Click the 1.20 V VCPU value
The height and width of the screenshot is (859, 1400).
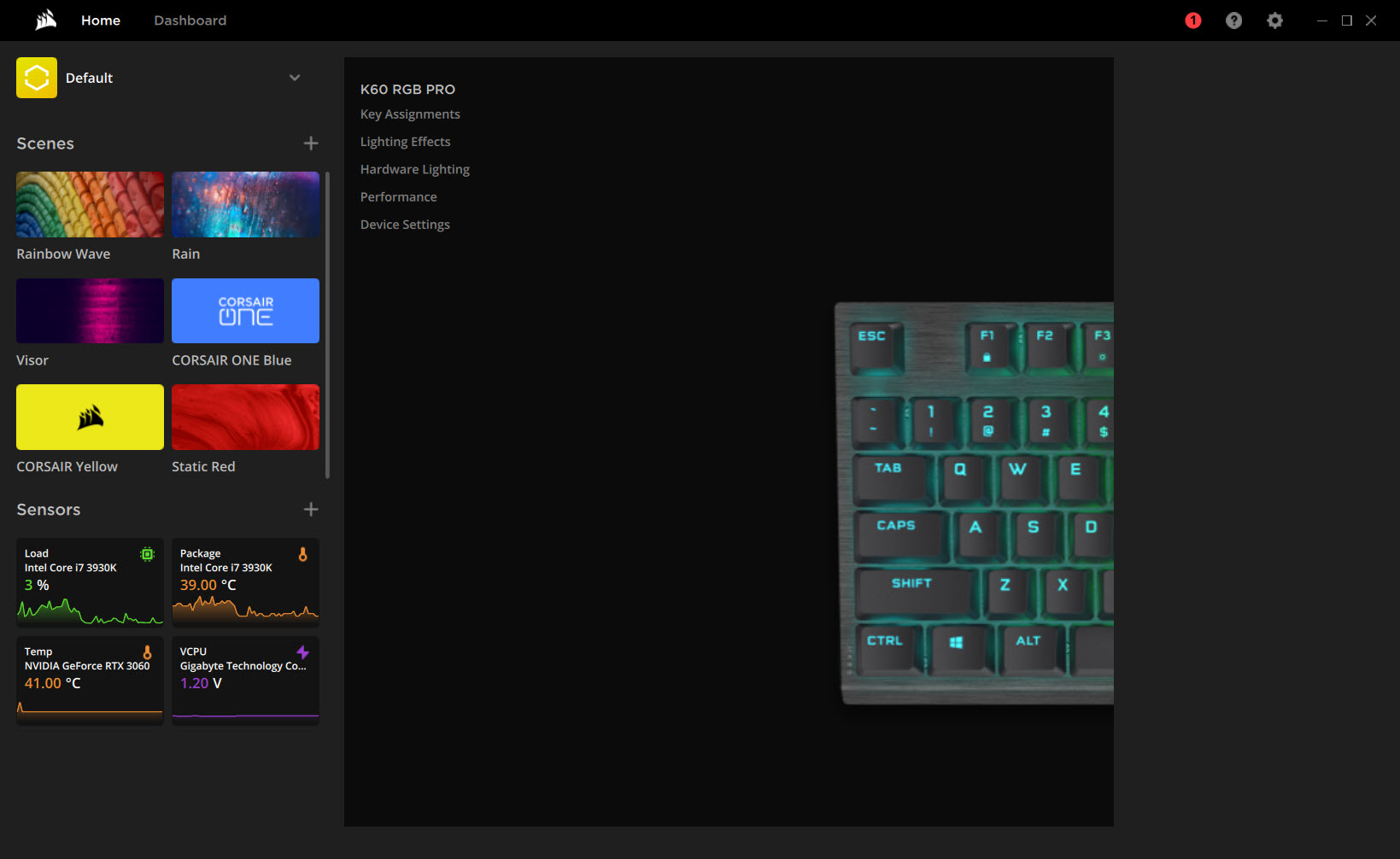tap(201, 683)
